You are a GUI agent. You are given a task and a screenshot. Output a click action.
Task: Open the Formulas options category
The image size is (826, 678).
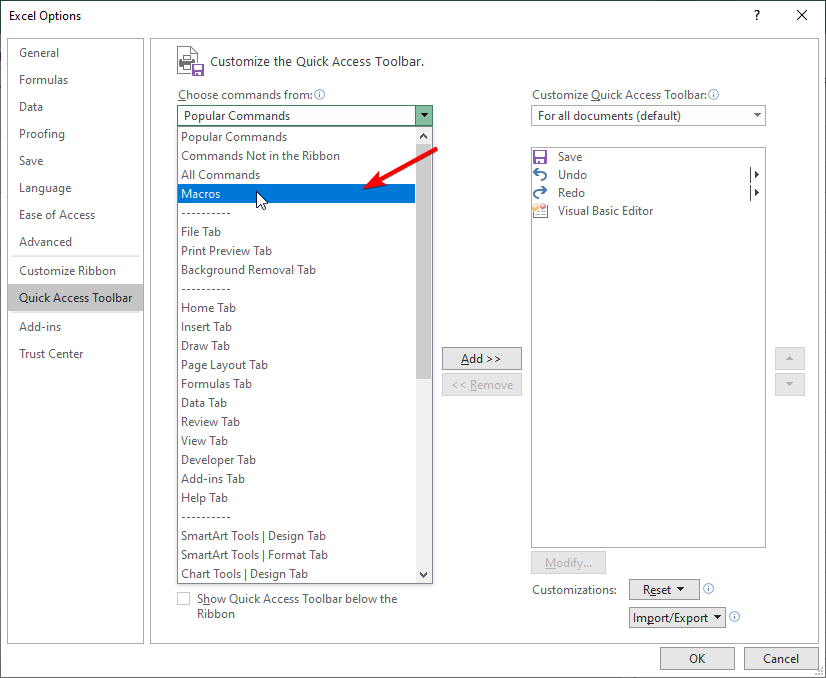coord(75,80)
